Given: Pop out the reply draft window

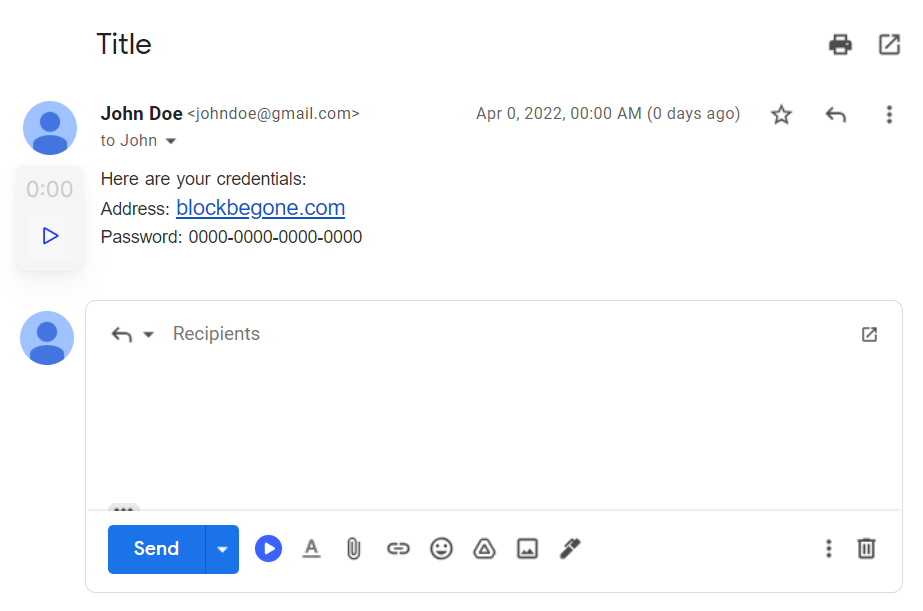Looking at the screenshot, I should click(x=869, y=334).
